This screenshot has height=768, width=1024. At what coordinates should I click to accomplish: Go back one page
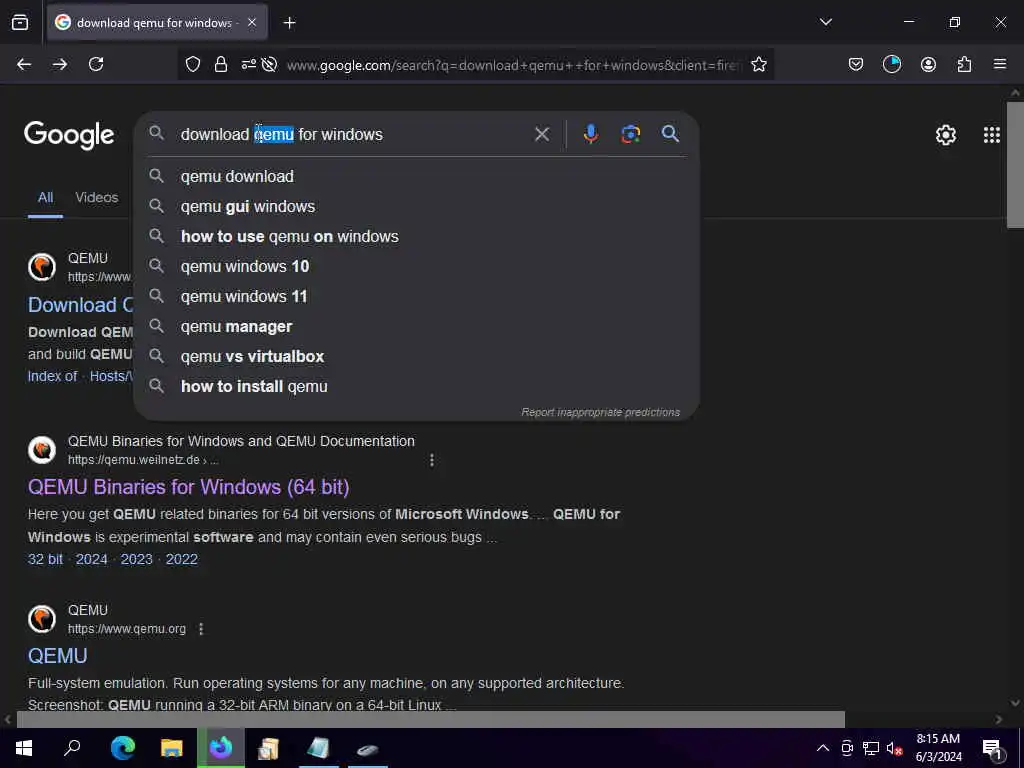tap(24, 64)
